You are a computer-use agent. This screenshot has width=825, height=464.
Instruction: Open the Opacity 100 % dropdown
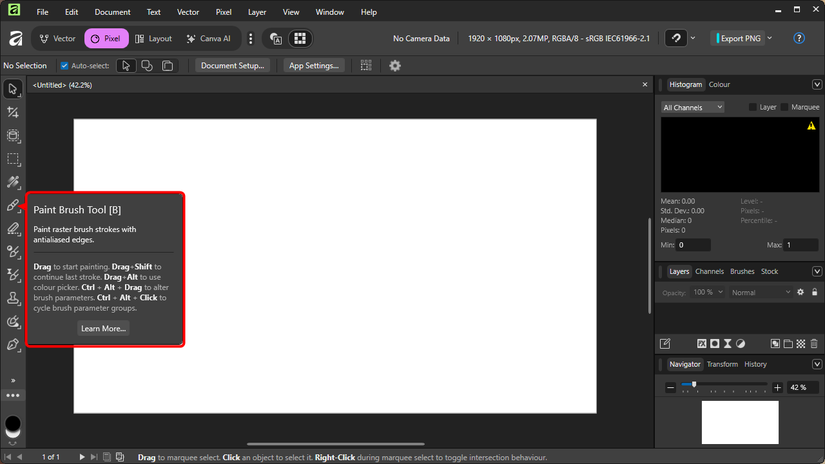(x=708, y=292)
